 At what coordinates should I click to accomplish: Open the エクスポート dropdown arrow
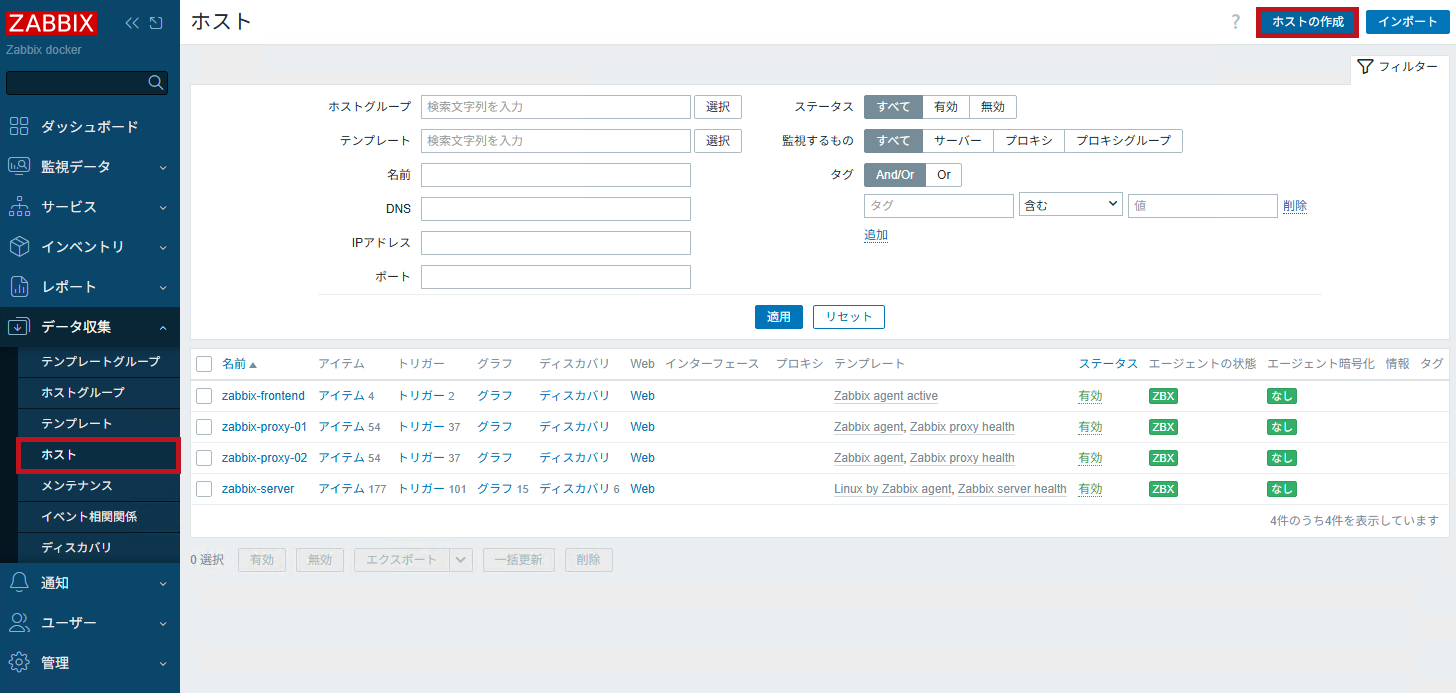point(461,560)
